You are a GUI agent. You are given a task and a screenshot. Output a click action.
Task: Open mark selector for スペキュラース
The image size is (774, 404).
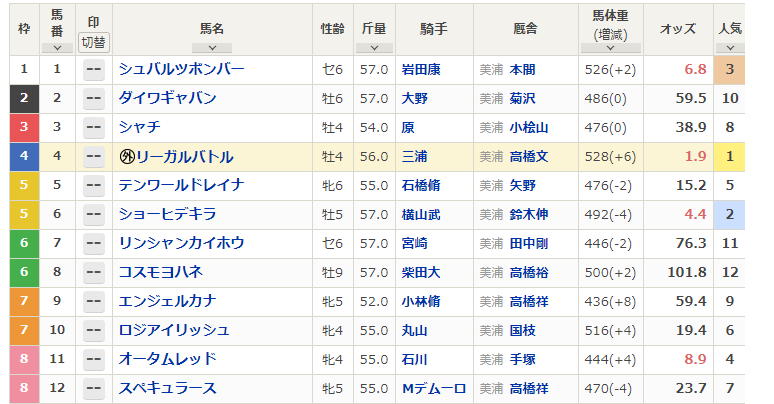[93, 388]
